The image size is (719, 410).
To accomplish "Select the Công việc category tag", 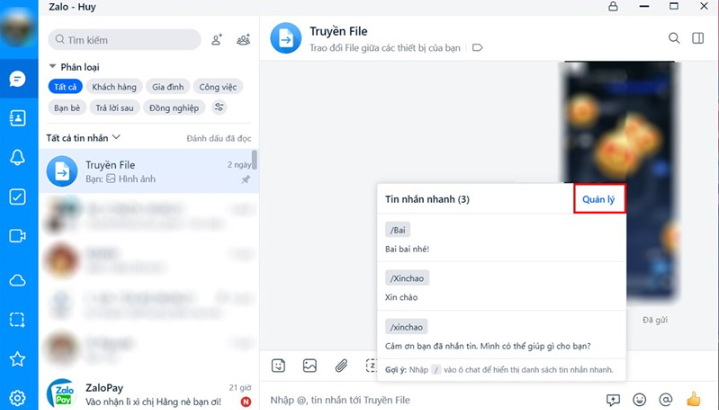I will coord(218,87).
